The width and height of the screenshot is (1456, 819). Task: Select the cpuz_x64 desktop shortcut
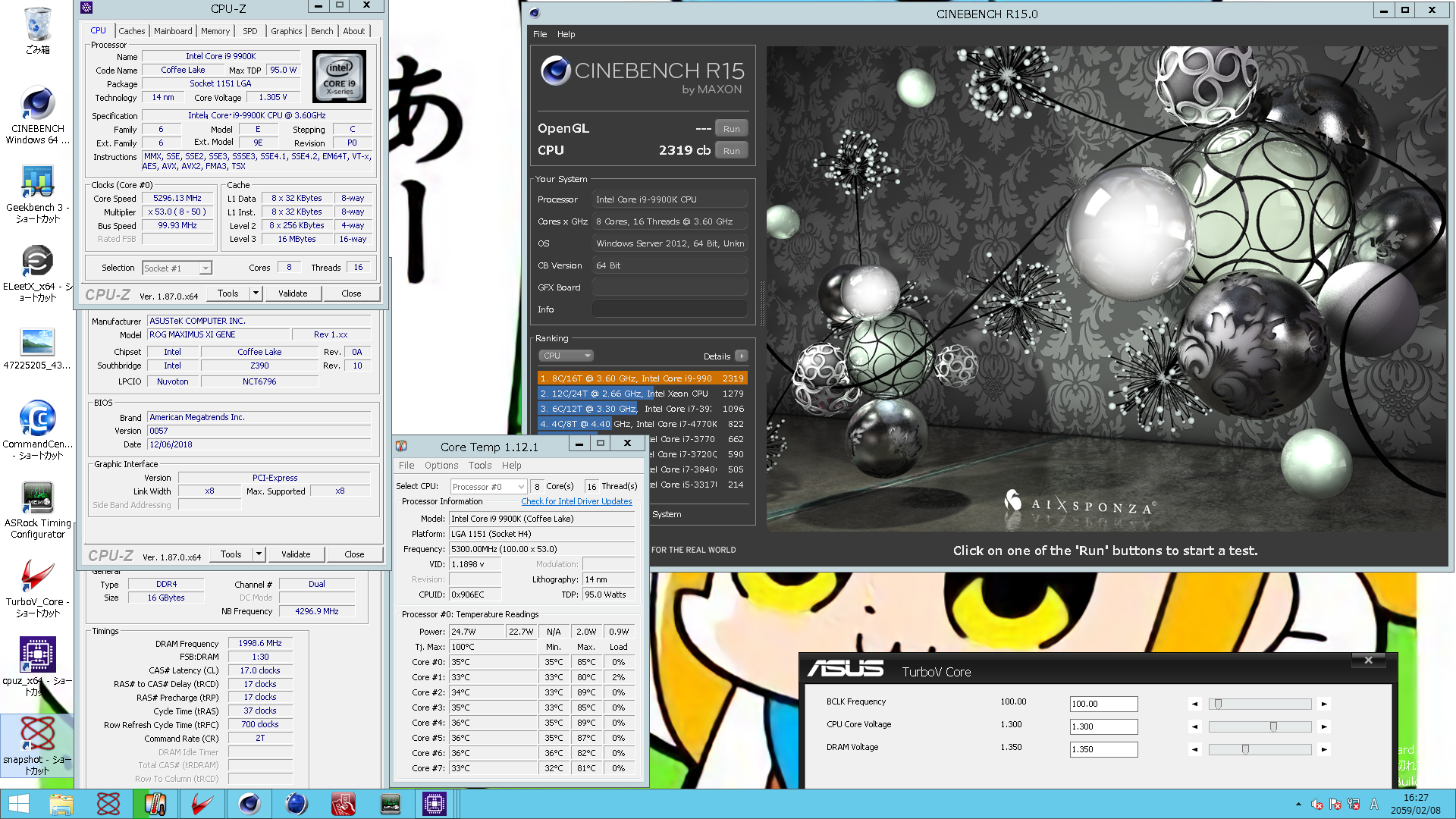[x=37, y=666]
